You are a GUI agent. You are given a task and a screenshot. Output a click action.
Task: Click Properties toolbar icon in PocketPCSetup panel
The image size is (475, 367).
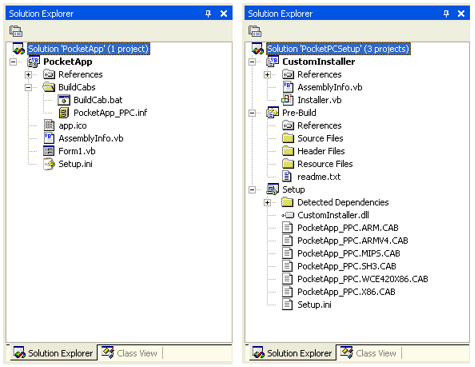pyautogui.click(x=255, y=31)
